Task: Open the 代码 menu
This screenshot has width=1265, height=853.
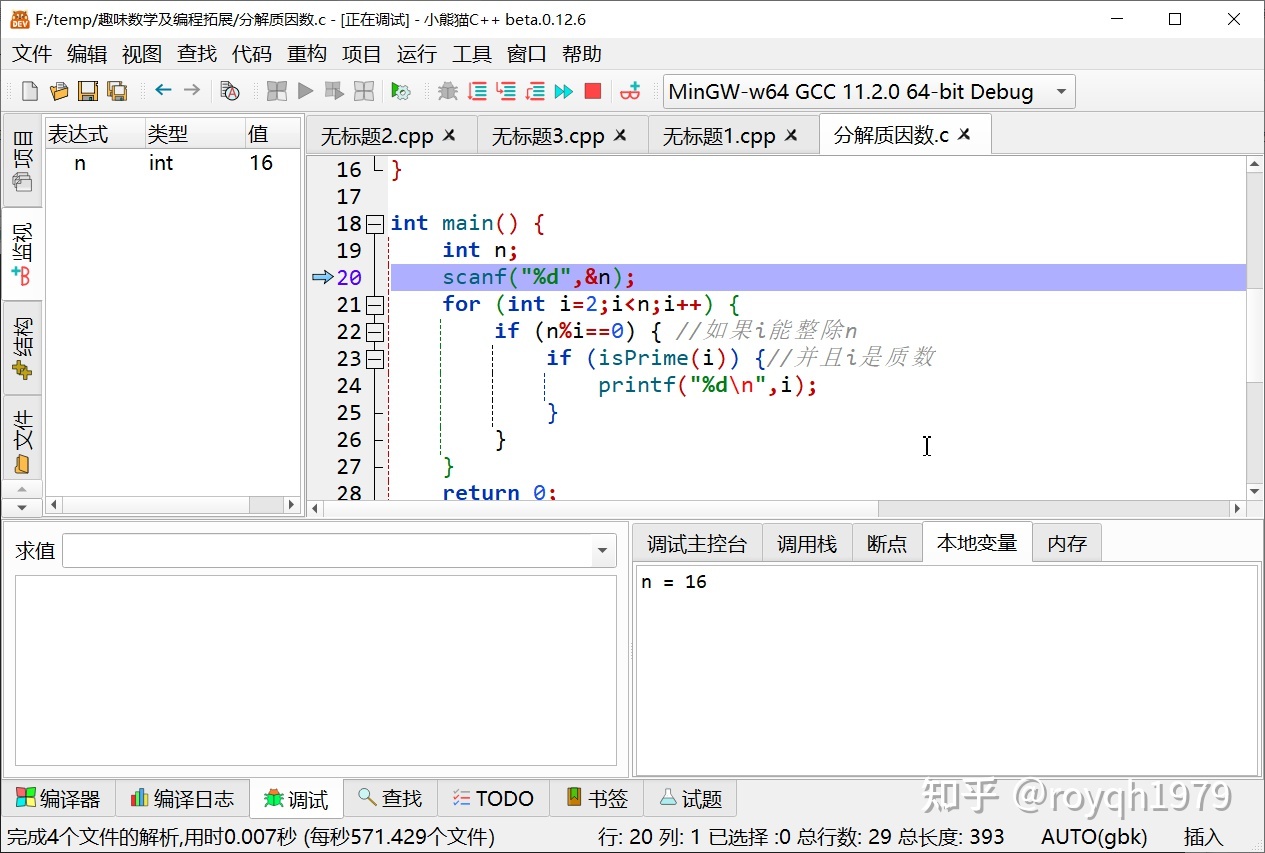Action: click(x=252, y=54)
